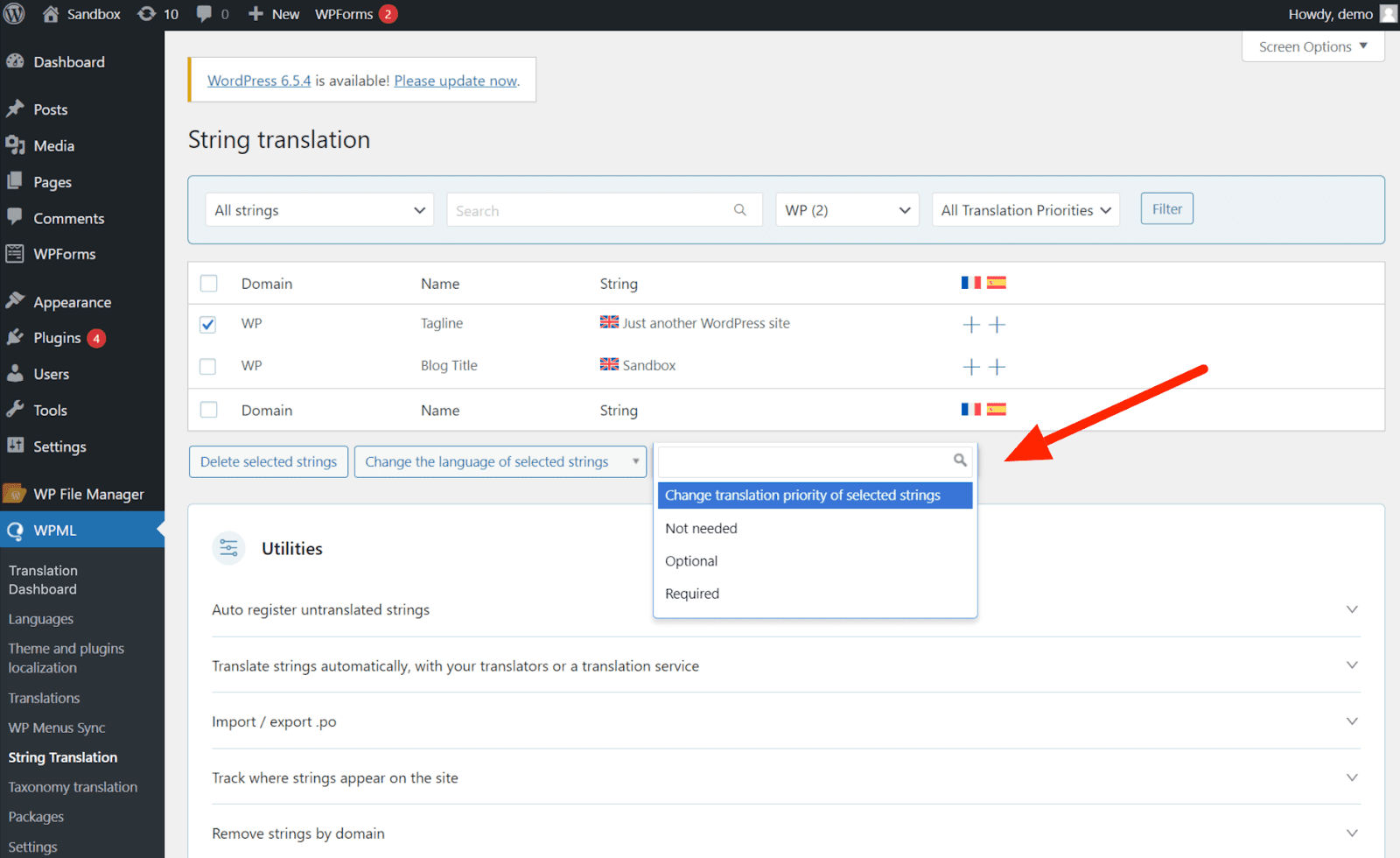Click the WPML logo icon

[15, 531]
